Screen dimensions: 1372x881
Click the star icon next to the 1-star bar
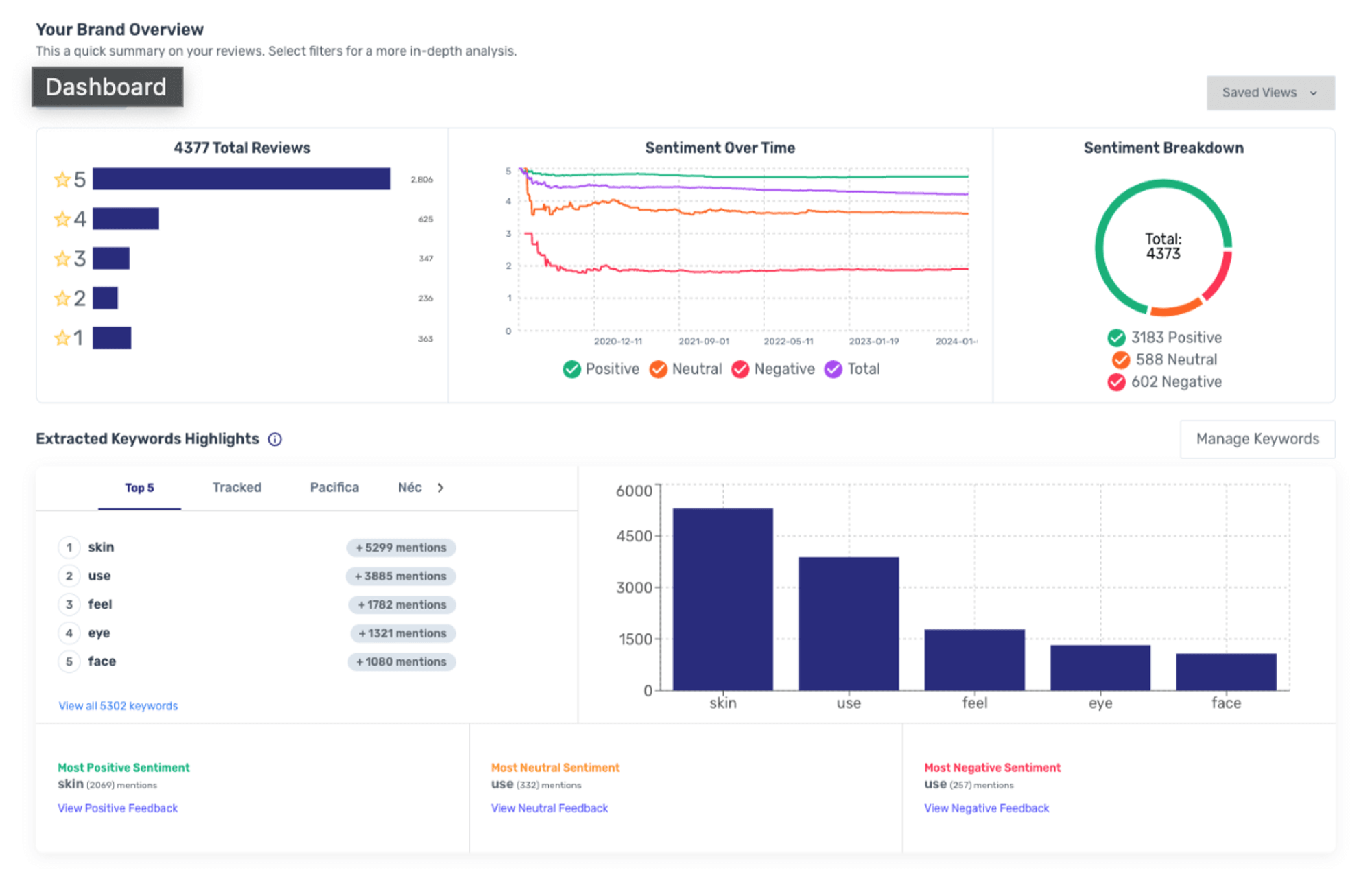click(x=63, y=338)
